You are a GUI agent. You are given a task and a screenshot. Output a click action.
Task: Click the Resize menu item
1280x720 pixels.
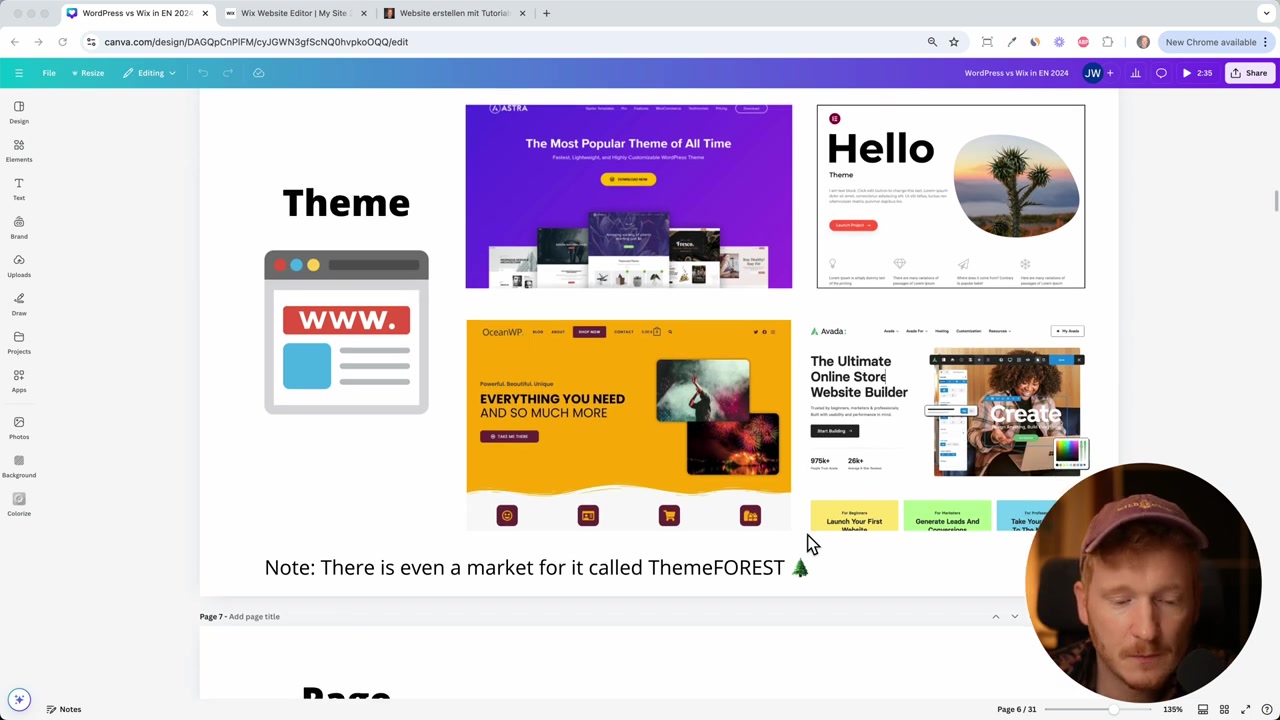pos(87,73)
